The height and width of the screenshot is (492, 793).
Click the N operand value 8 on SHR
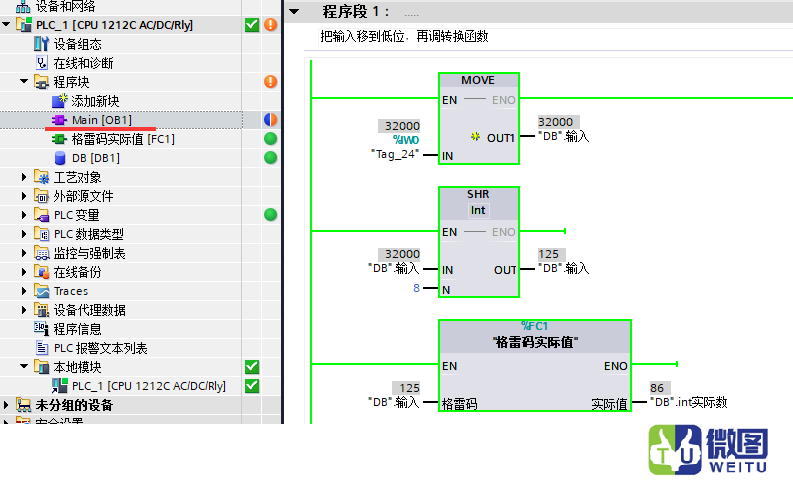416,288
